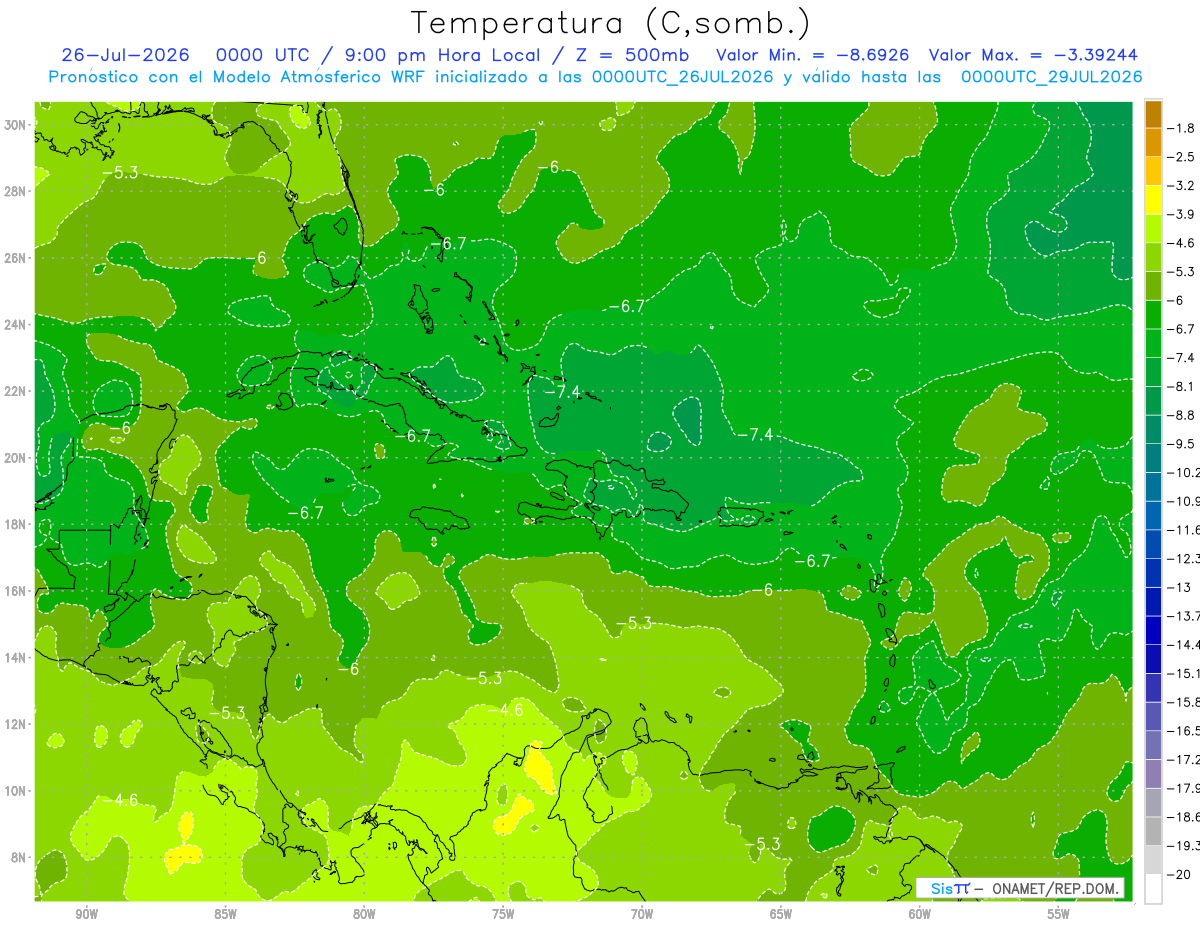Click the 16N latitude axis label
This screenshot has width=1200, height=927.
(17, 591)
